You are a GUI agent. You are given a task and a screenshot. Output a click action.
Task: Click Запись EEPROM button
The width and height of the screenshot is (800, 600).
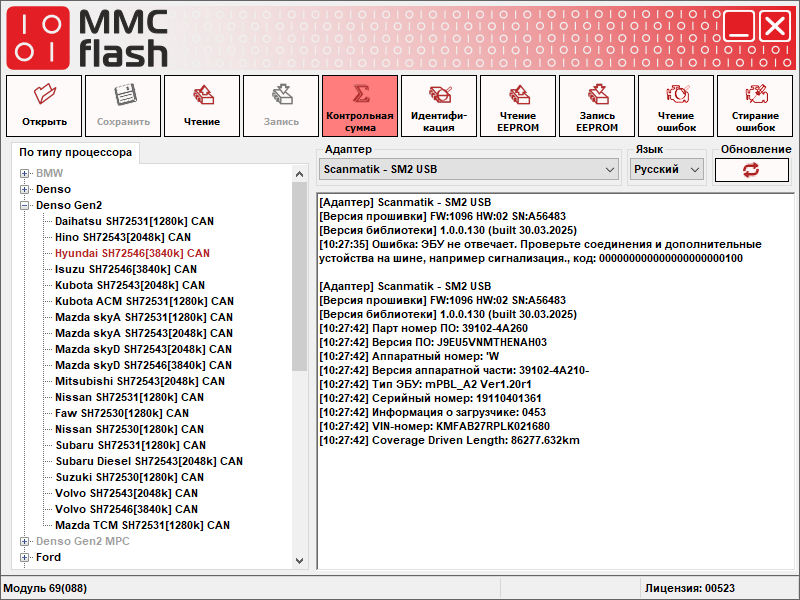(597, 106)
